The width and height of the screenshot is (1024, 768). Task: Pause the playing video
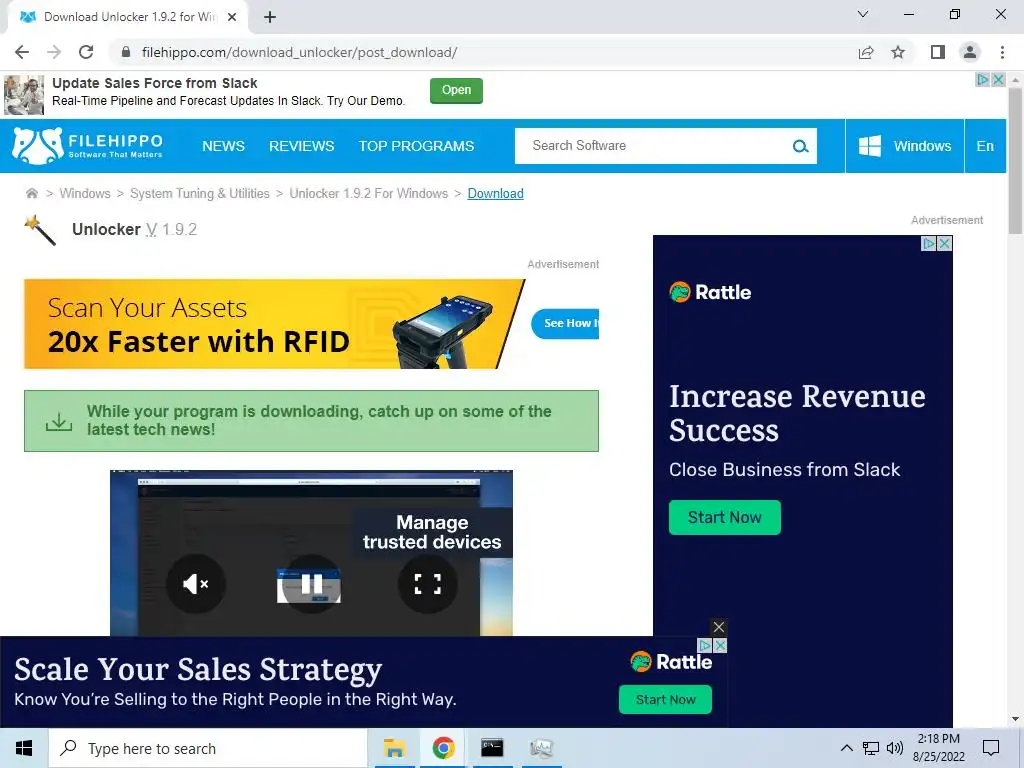click(x=312, y=583)
